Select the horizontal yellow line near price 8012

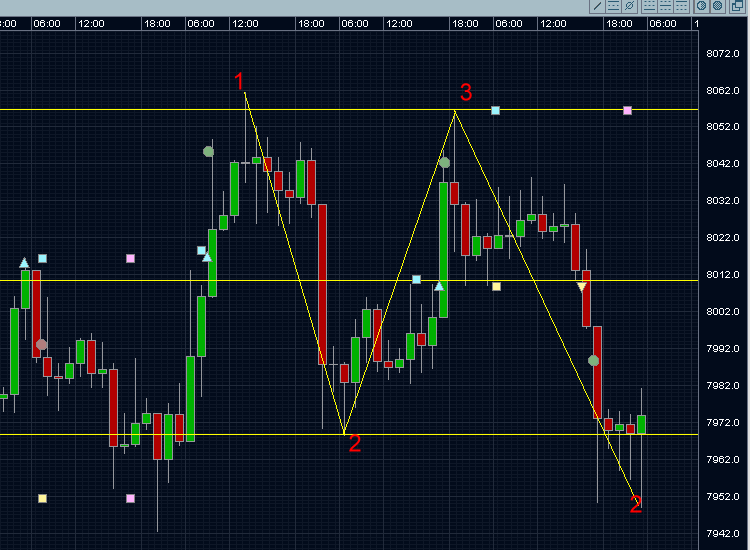click(x=349, y=280)
